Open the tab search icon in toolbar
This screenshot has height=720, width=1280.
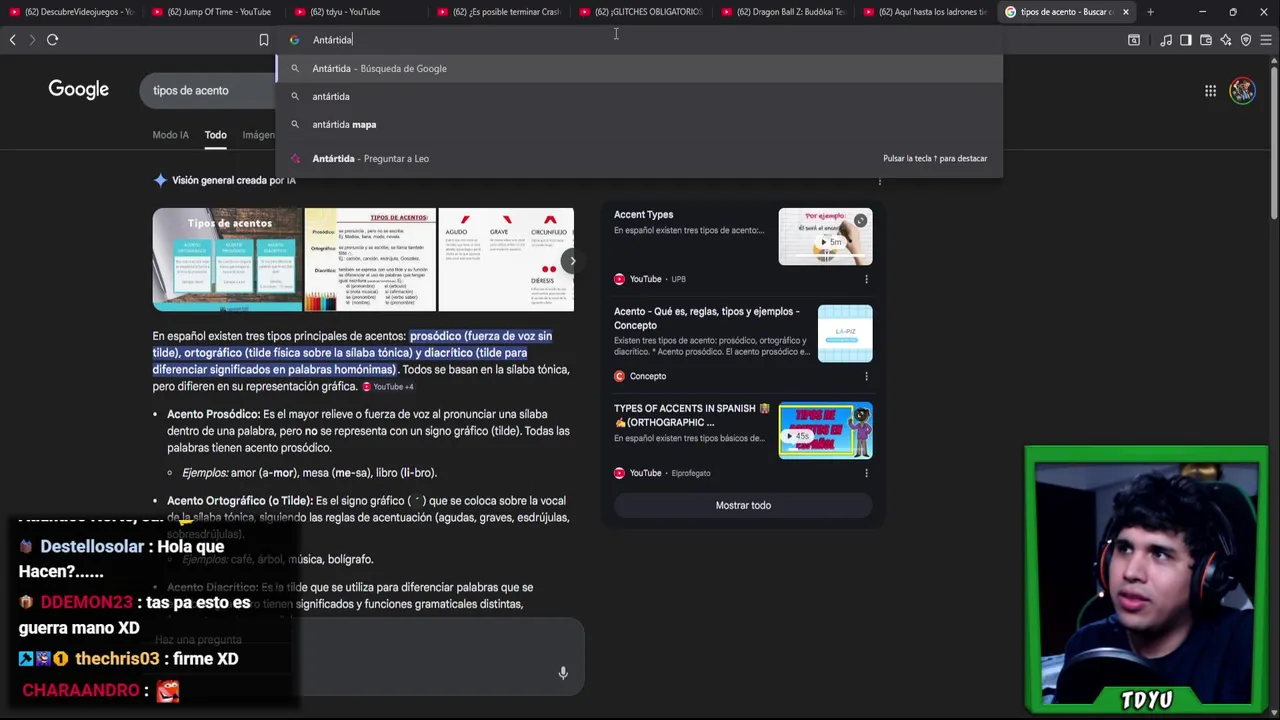[1134, 40]
